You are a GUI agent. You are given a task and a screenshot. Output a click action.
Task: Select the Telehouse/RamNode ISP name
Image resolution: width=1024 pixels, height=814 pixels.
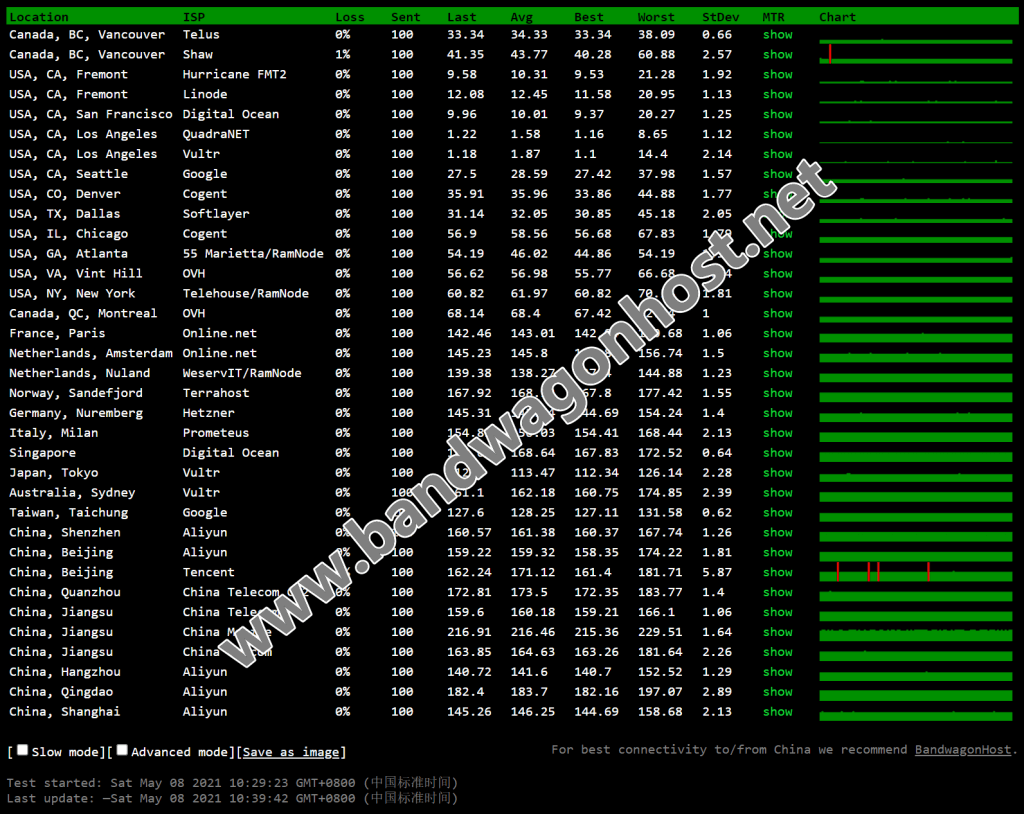tap(246, 294)
